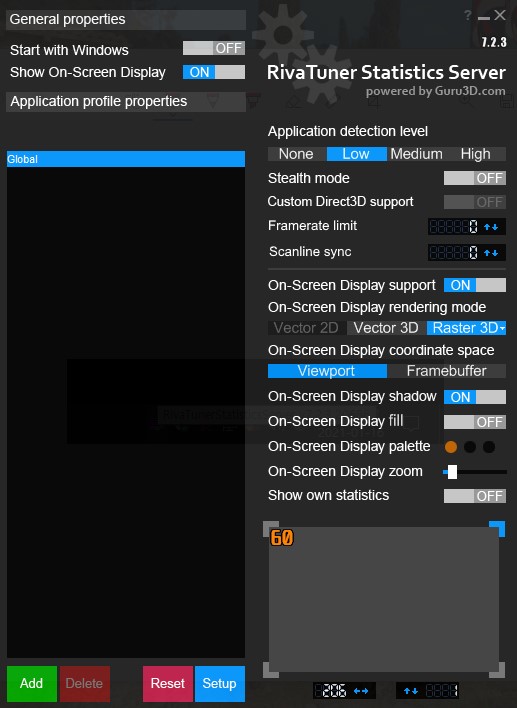Click vertical position arrows below preview
This screenshot has width=517, height=708.
coord(410,691)
